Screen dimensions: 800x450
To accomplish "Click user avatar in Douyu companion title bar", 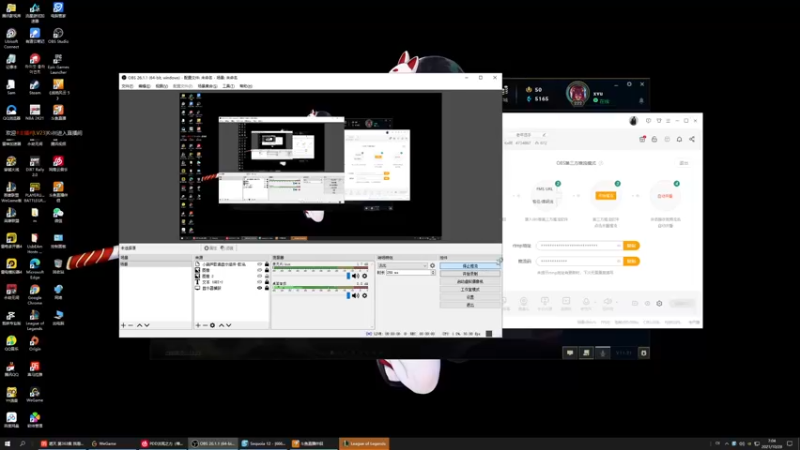I will [x=633, y=121].
